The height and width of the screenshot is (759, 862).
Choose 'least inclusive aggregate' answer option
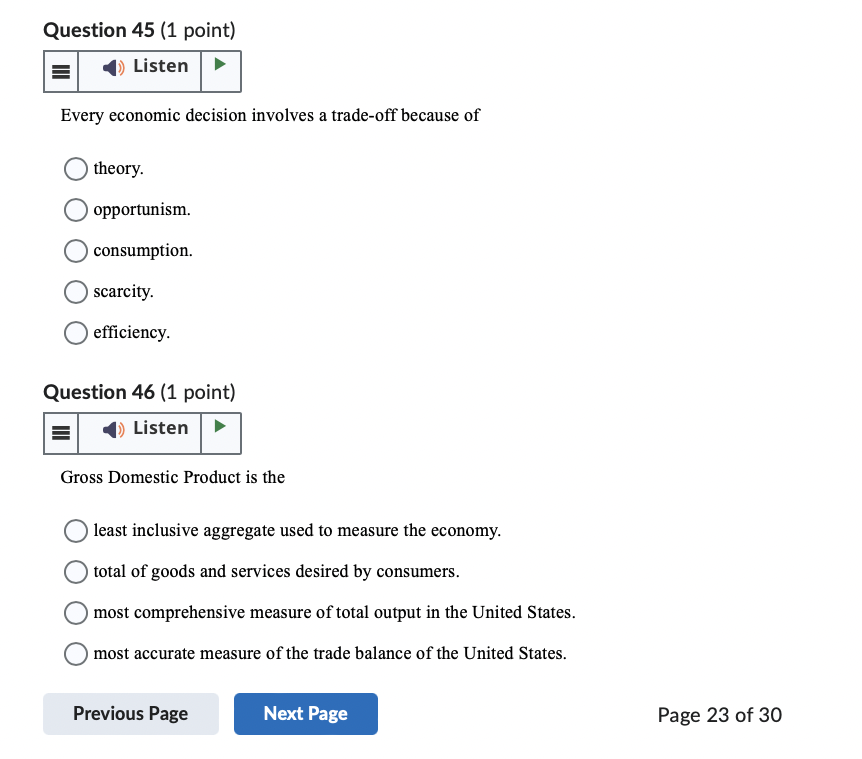tap(75, 531)
